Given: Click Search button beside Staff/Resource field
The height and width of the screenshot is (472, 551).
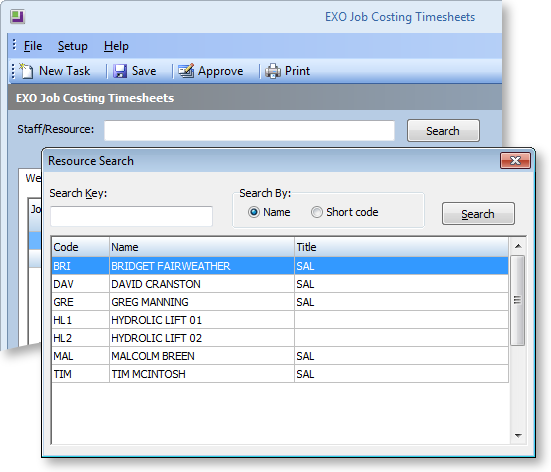Looking at the screenshot, I should pos(443,131).
